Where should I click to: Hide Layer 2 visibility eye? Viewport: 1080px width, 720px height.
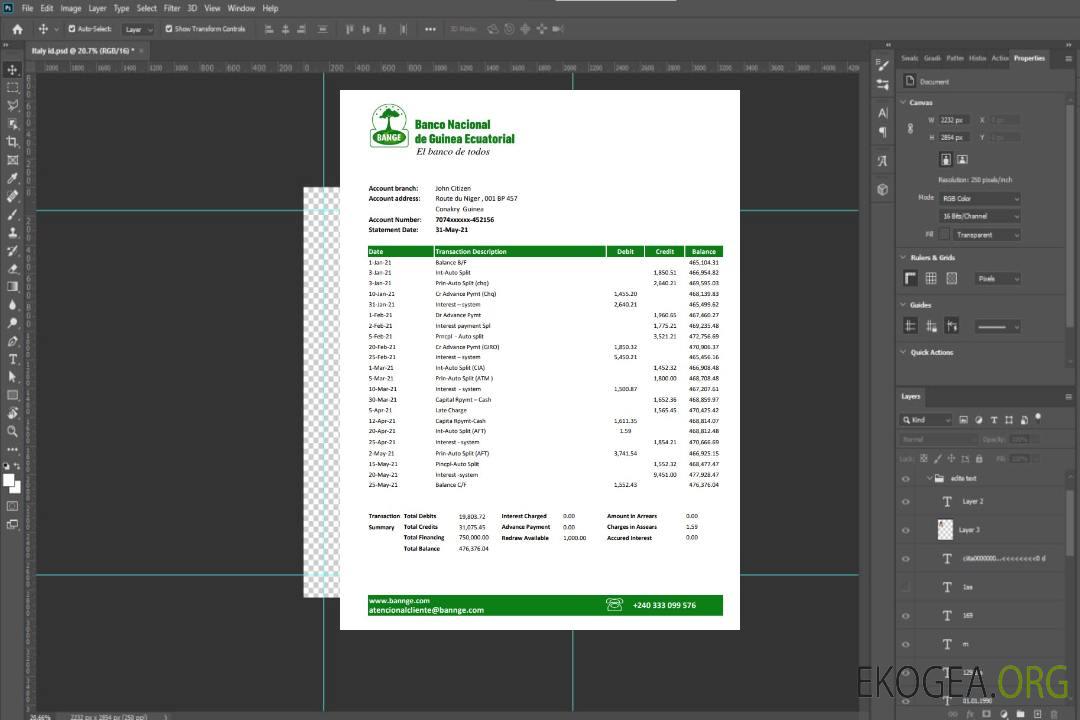[906, 502]
